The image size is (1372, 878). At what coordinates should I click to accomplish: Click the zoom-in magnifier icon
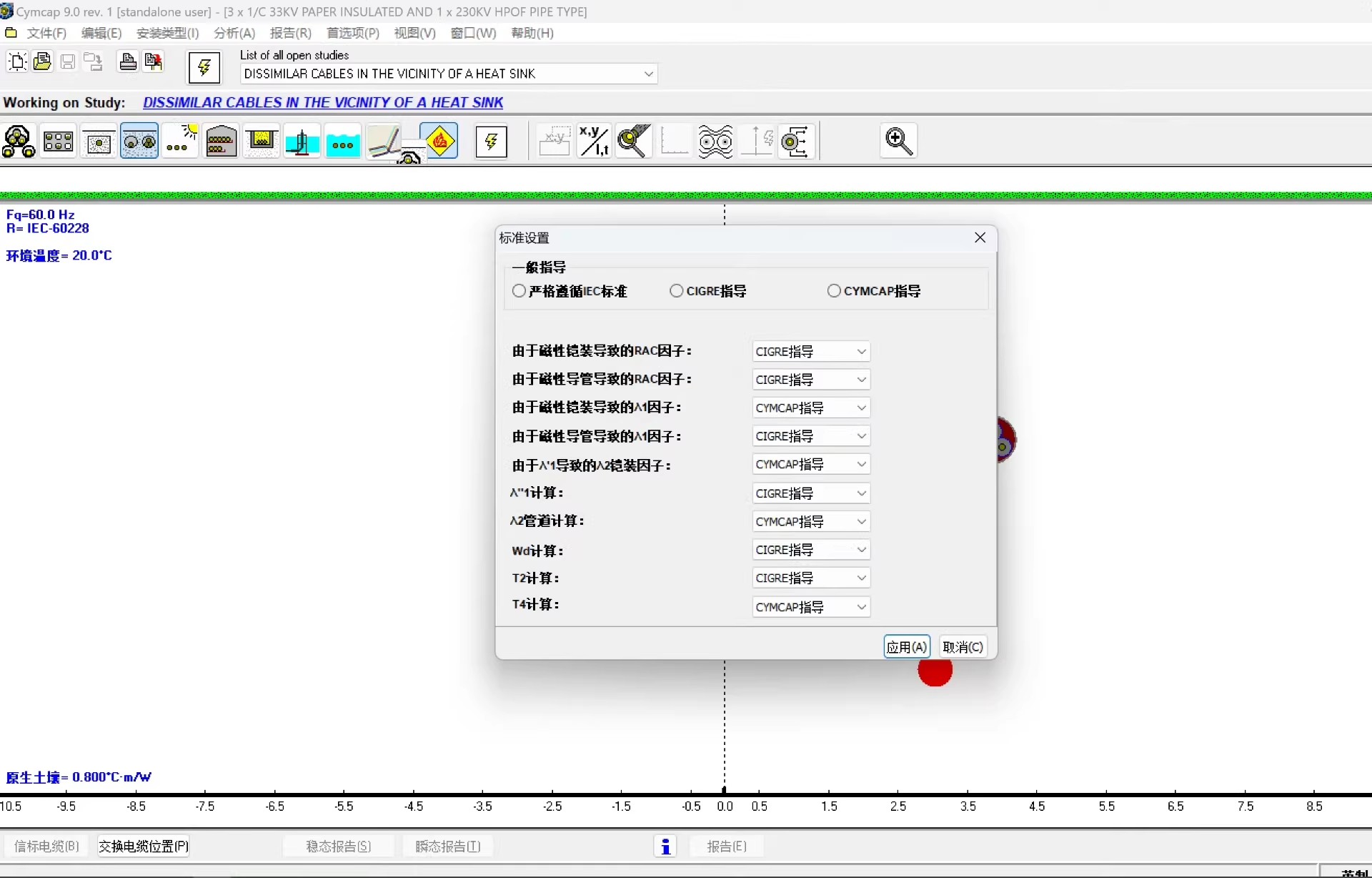click(899, 142)
